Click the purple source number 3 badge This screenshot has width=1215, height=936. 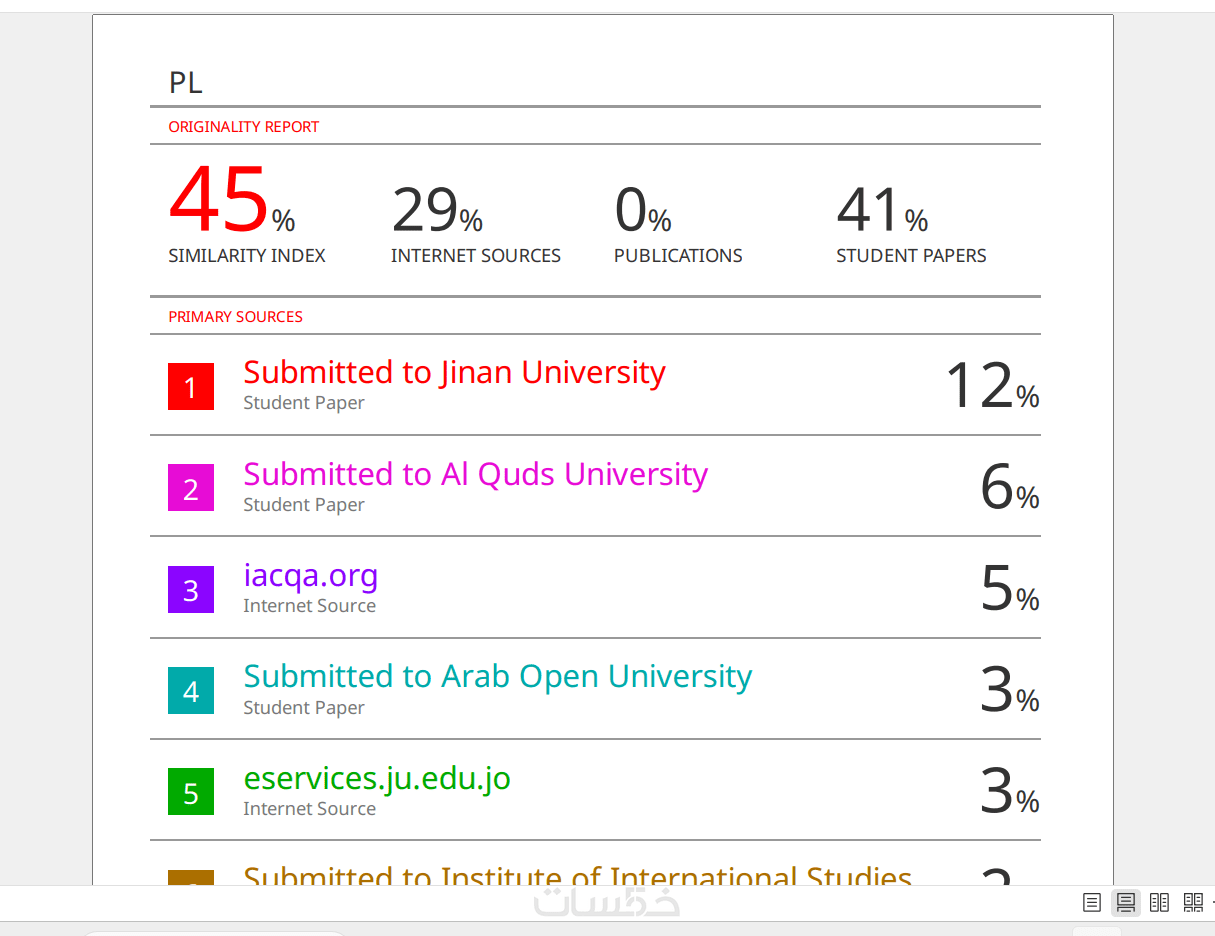coord(191,590)
